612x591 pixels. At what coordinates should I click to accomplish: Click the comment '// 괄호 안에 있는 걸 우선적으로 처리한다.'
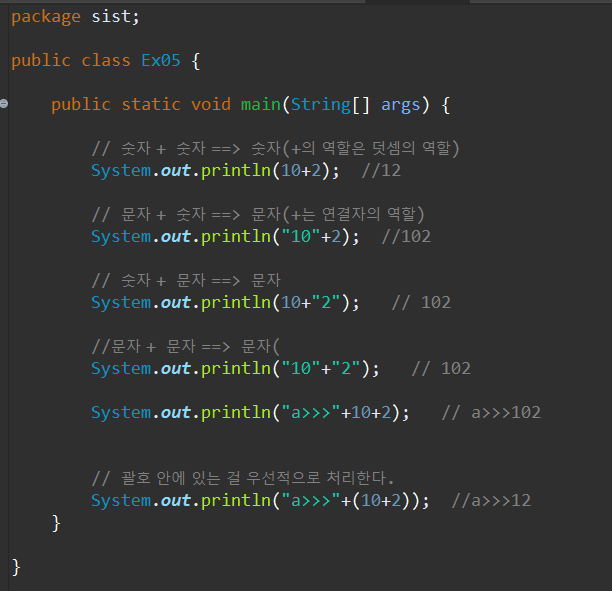coord(243,478)
